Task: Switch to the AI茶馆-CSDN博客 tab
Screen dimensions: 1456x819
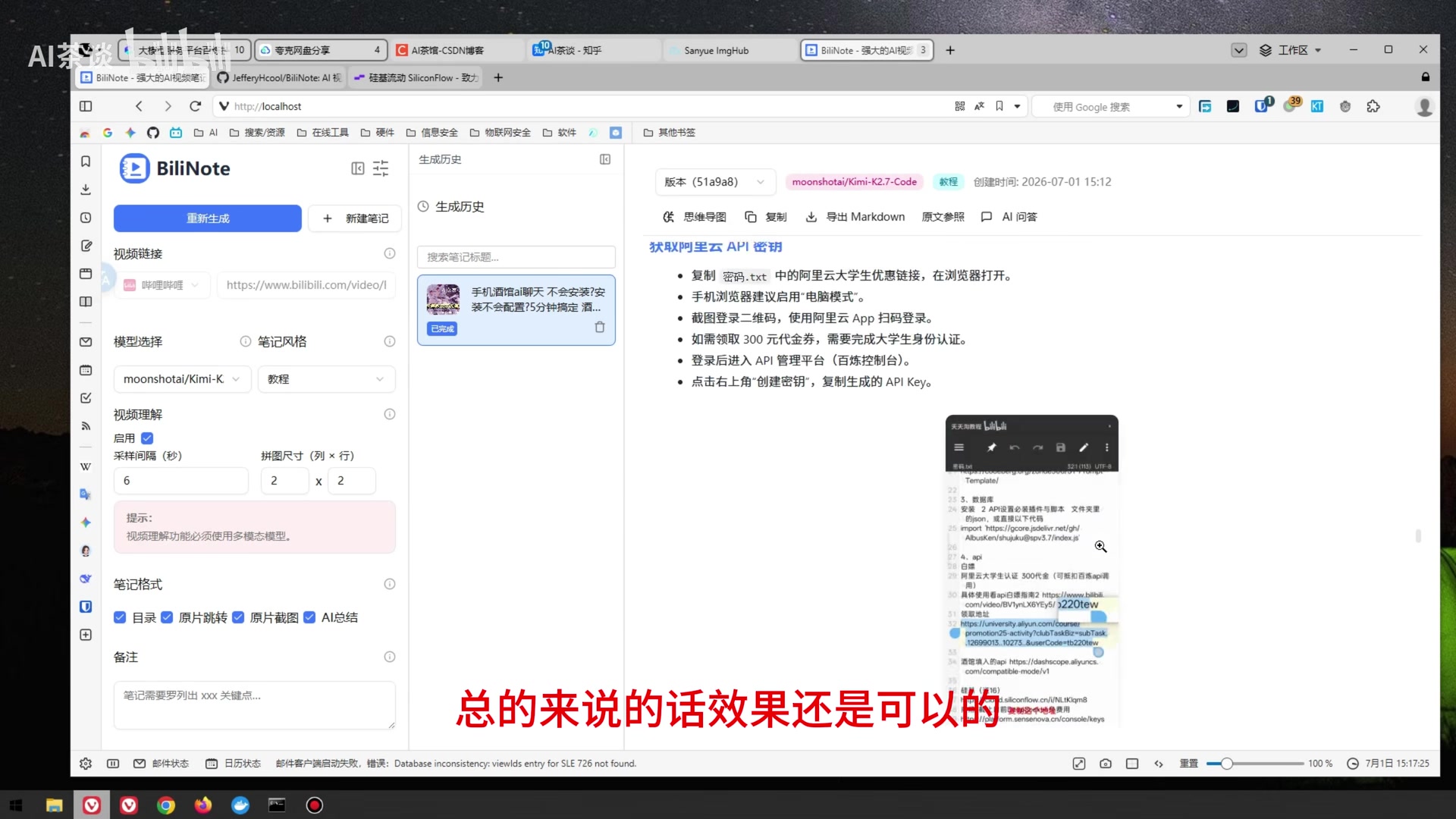Action: click(457, 50)
